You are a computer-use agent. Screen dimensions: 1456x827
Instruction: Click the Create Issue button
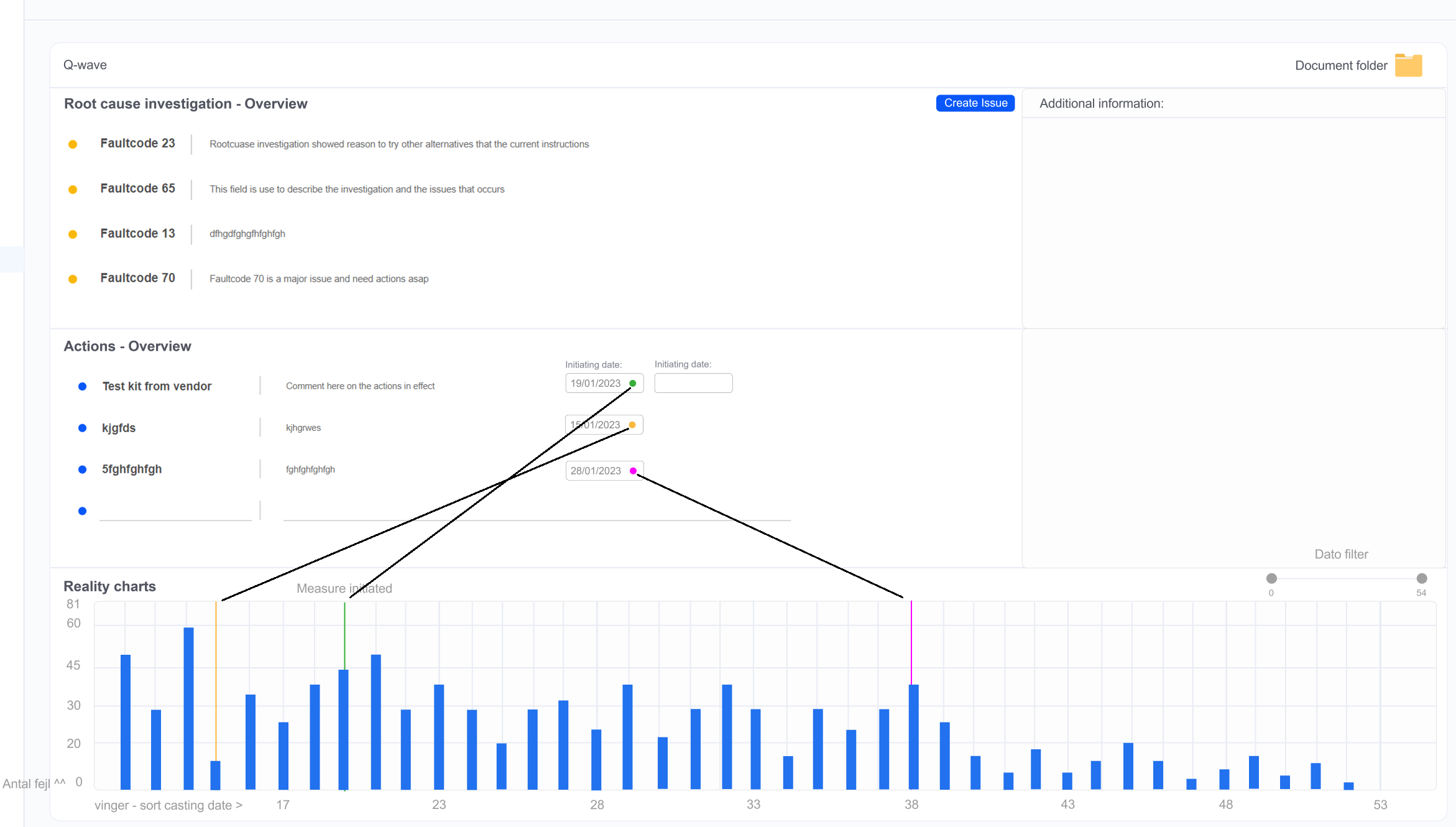pos(975,103)
